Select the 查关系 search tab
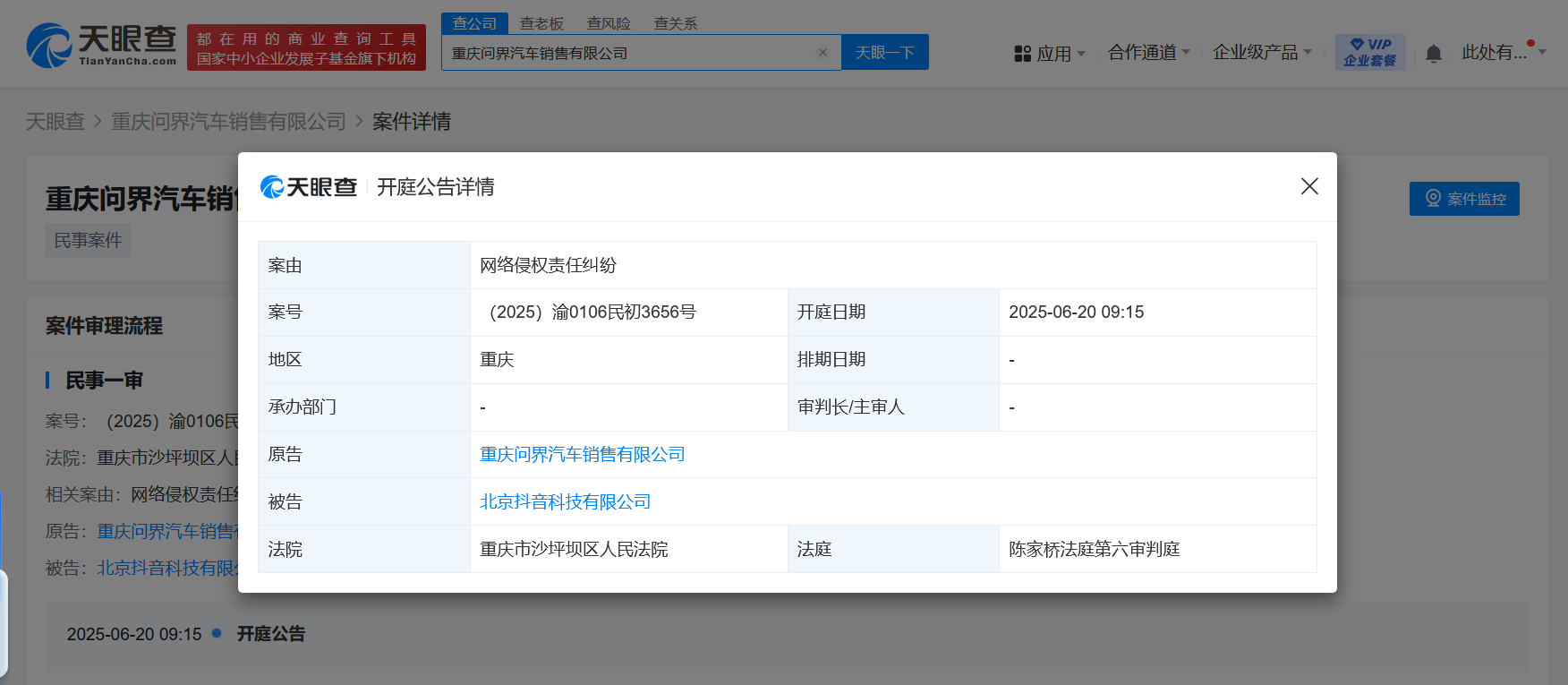The height and width of the screenshot is (685, 1568). [675, 23]
